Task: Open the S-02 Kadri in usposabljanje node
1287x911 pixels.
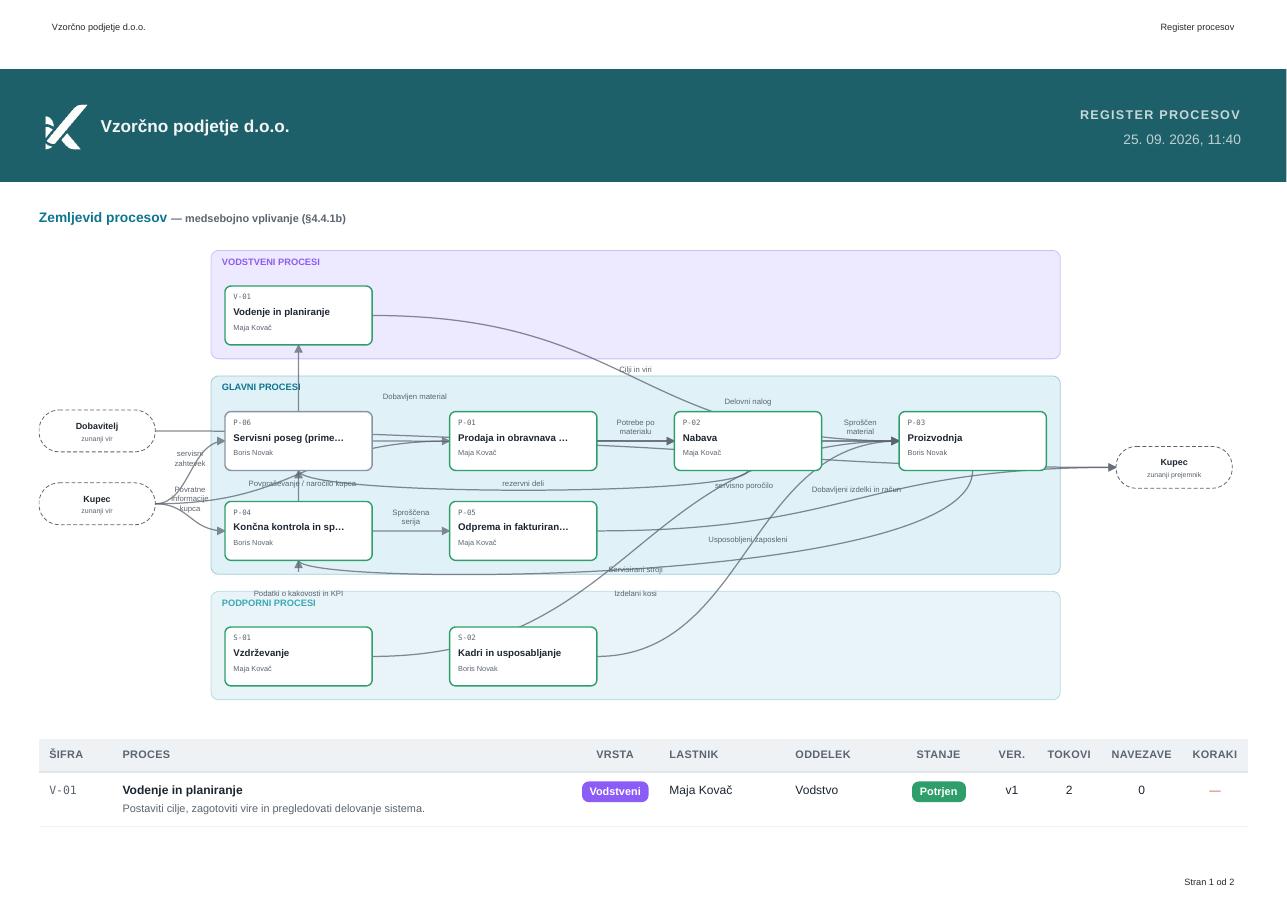Action: 523,656
